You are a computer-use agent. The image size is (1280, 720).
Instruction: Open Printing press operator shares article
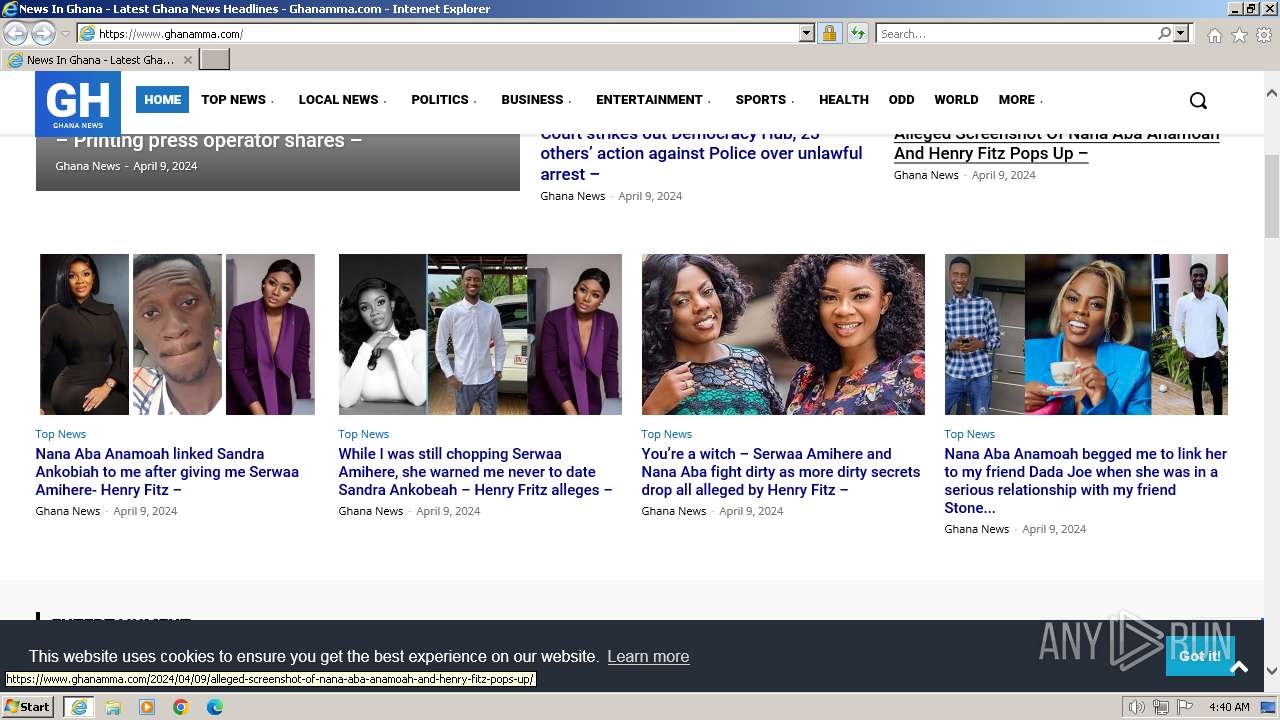tap(209, 140)
